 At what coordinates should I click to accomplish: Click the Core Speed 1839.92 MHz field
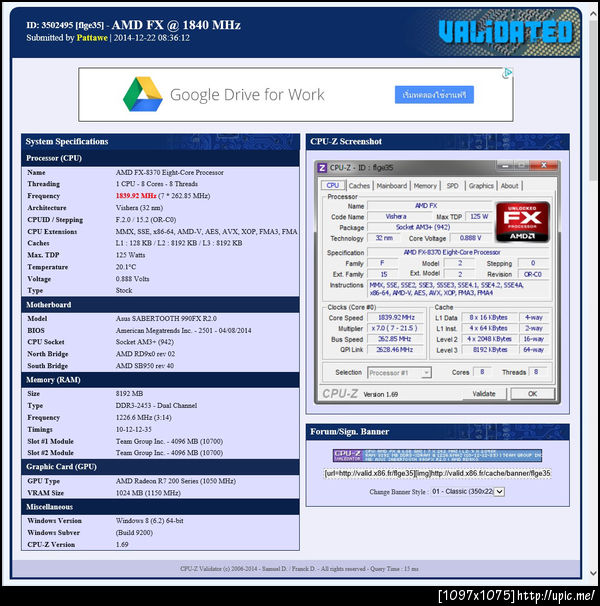(x=396, y=317)
